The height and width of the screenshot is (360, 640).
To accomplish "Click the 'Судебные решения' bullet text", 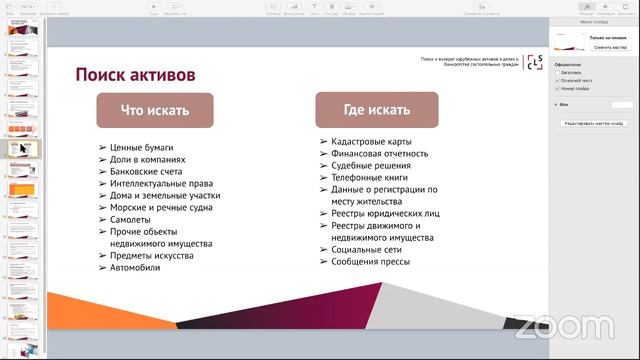I will coord(371,166).
